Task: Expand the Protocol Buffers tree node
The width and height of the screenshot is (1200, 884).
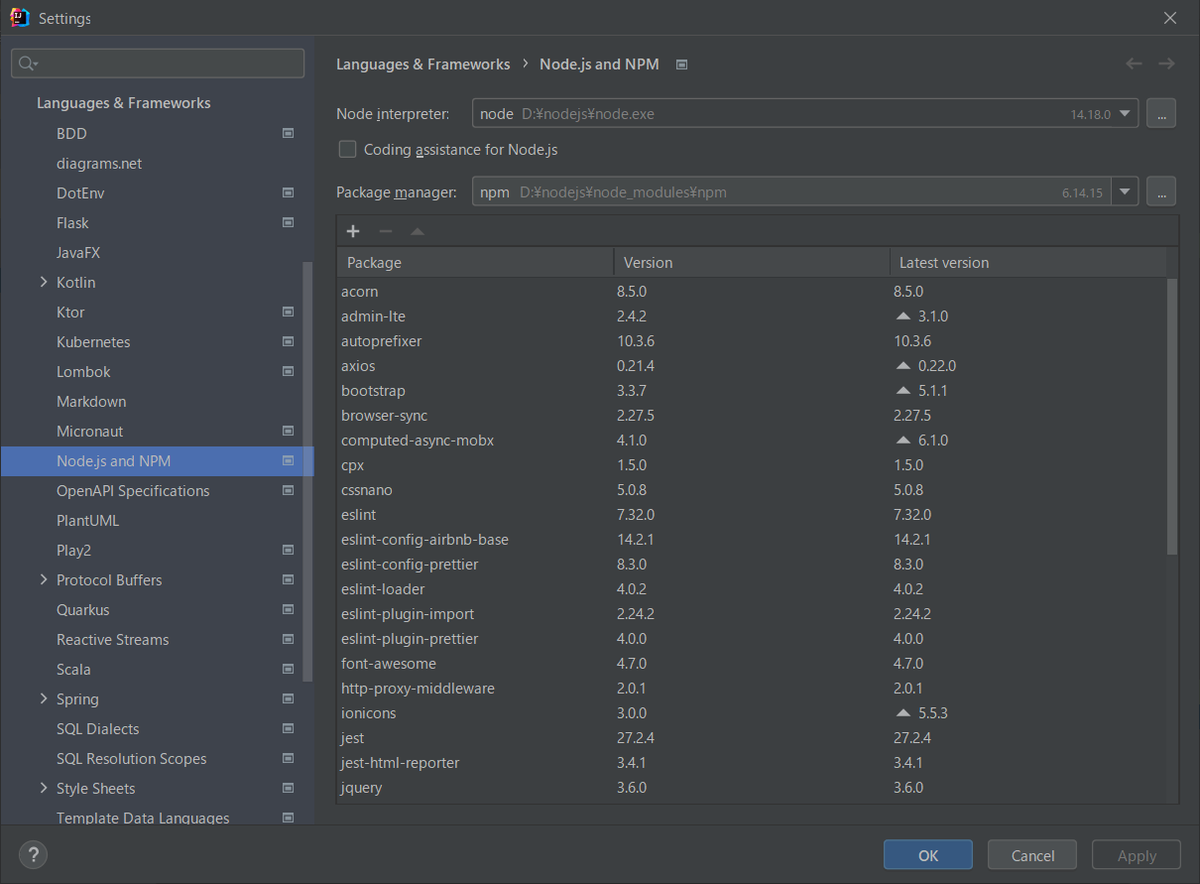Action: [43, 580]
